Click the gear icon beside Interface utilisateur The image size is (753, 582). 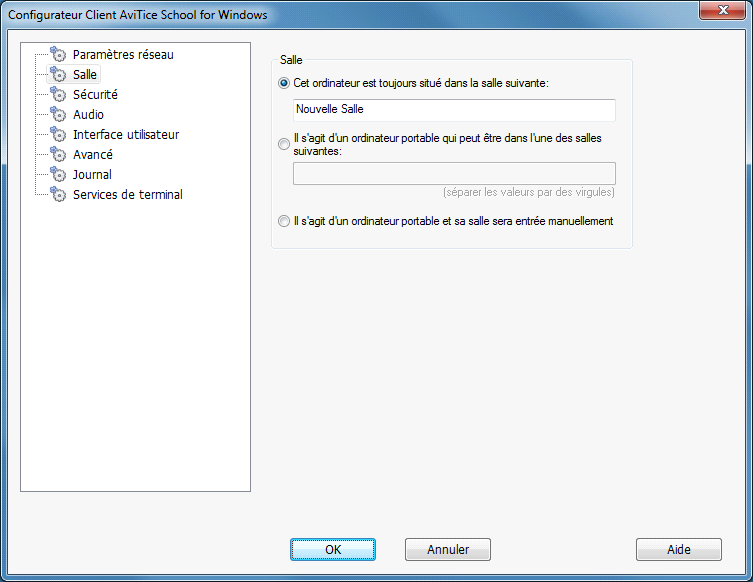[x=58, y=135]
